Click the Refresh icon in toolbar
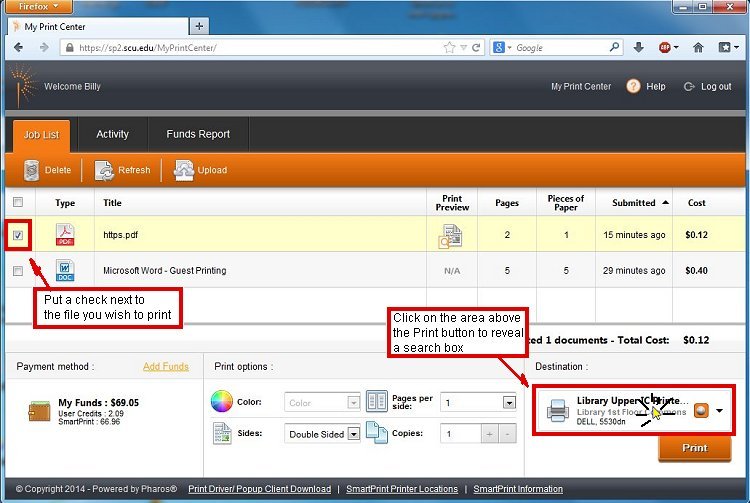Screen dimensions: 750x503 (x=104, y=170)
